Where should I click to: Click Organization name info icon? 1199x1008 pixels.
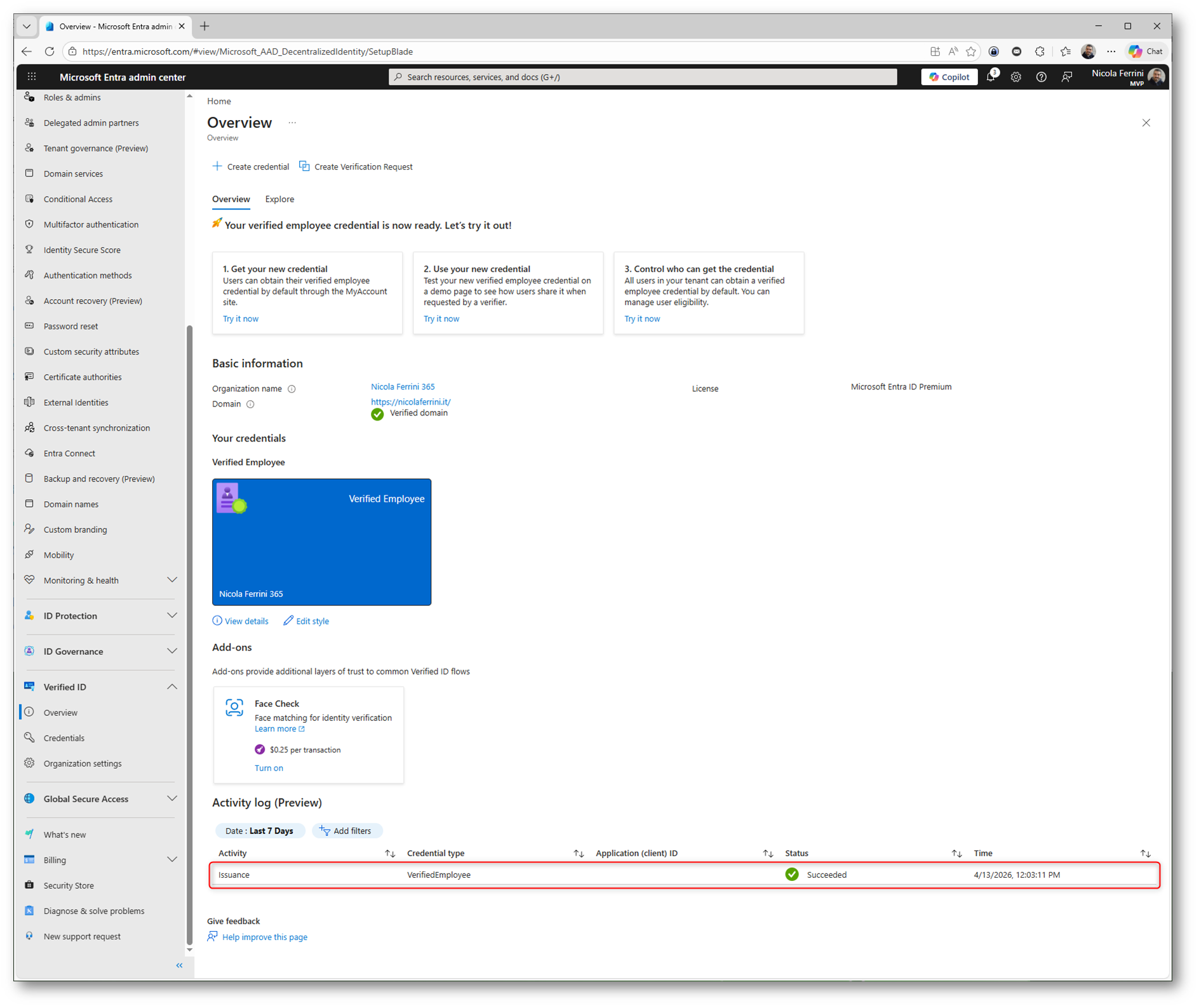click(291, 389)
